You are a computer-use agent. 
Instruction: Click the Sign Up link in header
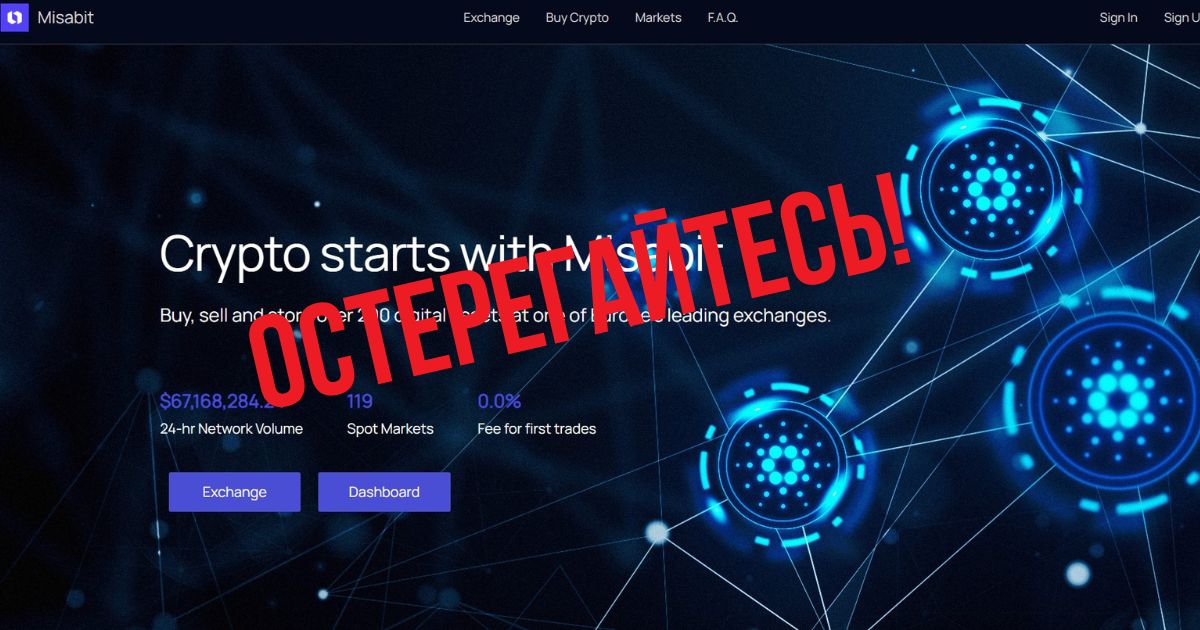[x=1182, y=18]
